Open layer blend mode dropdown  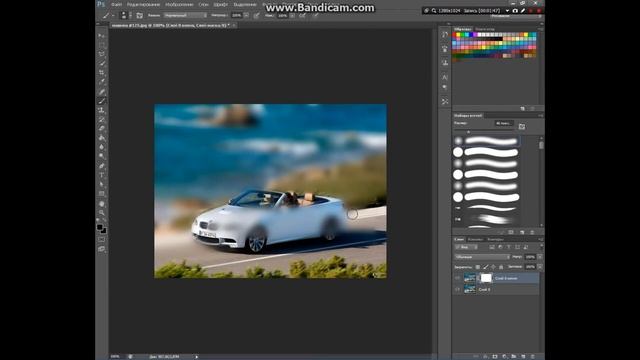coord(482,257)
